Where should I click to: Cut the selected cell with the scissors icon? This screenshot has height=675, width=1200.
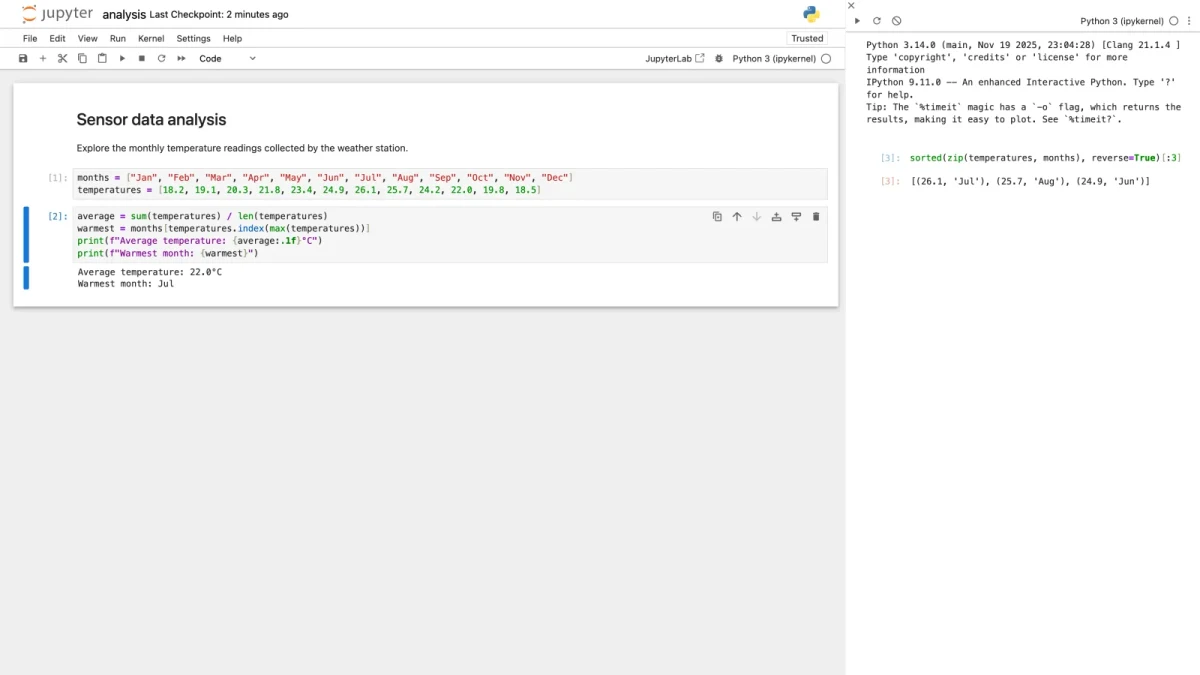coord(62,58)
